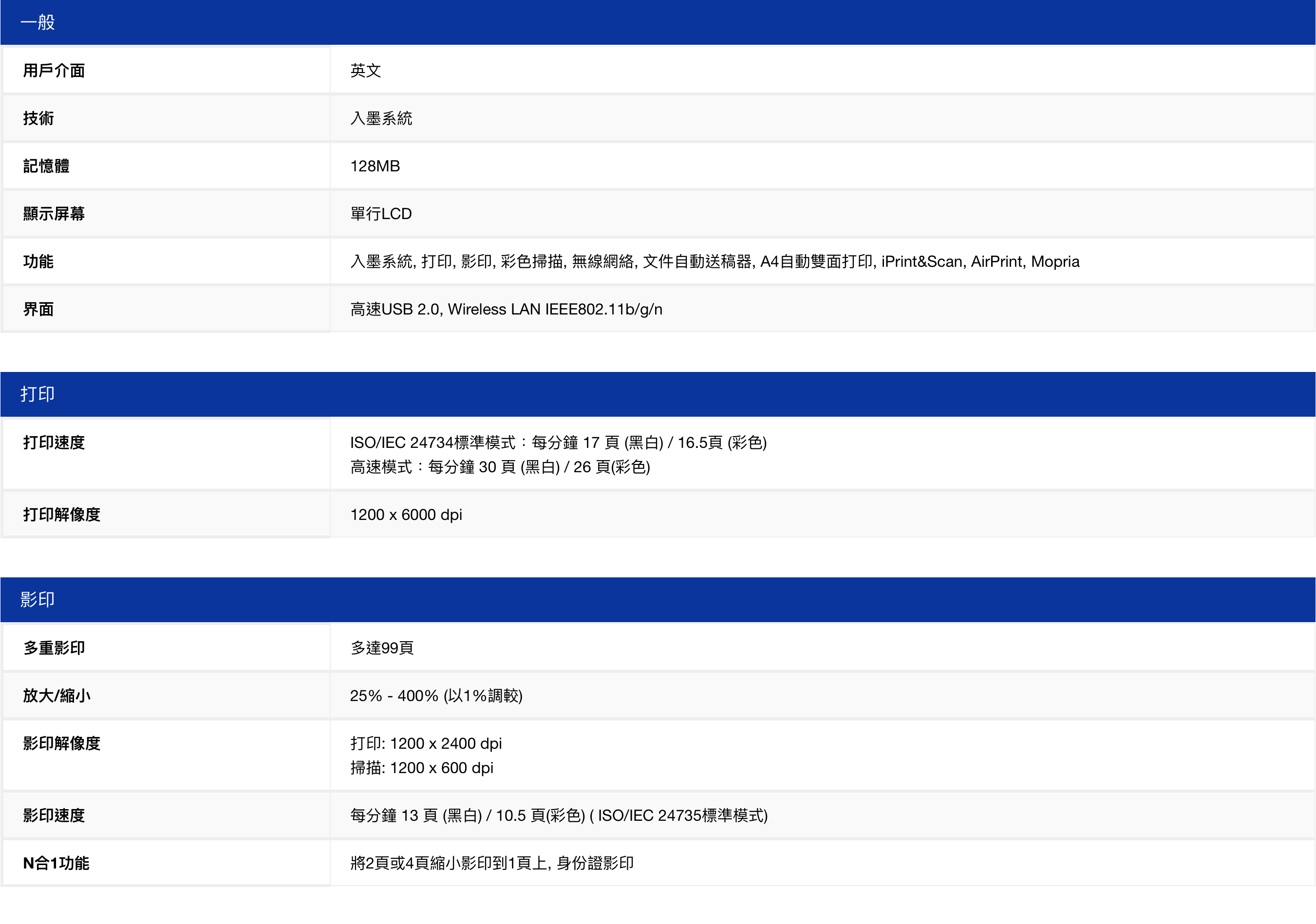Click the 影印 section header bar
This screenshot has height=924, width=1316.
pos(38,599)
